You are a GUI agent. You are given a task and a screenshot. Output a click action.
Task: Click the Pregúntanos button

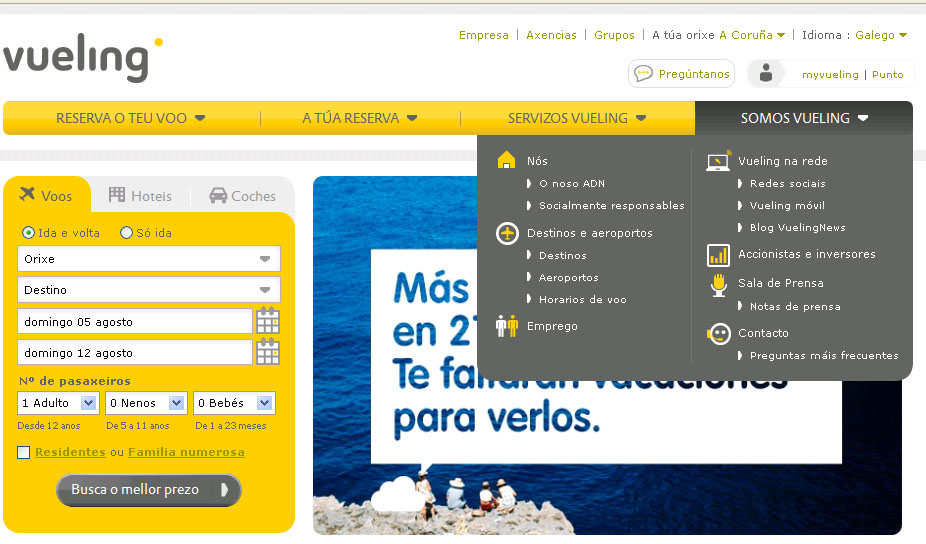click(682, 74)
